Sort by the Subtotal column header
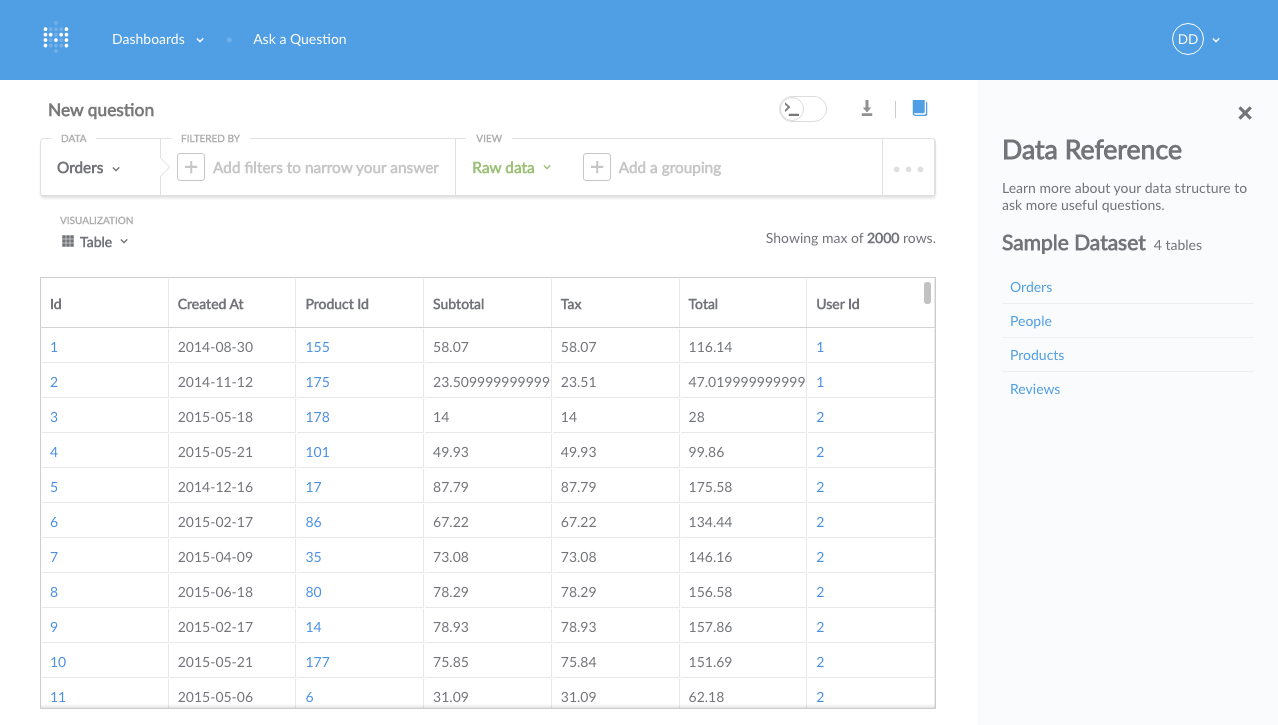The height and width of the screenshot is (725, 1278). [x=459, y=304]
